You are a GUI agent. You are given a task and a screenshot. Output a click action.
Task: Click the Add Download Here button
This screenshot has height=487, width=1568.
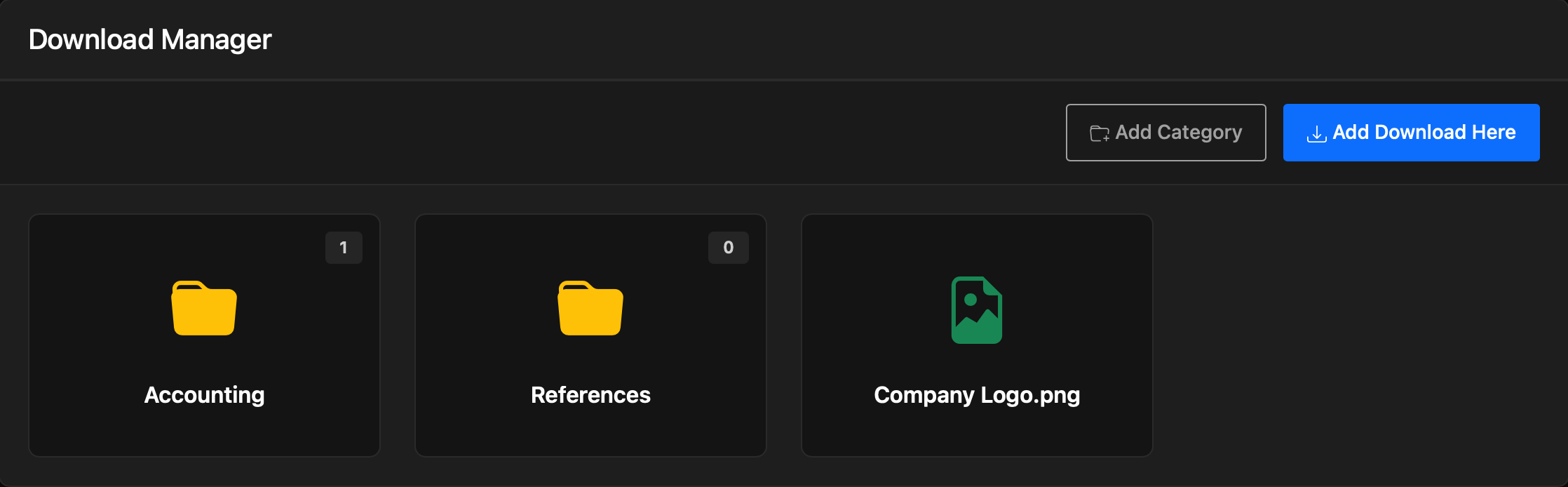tap(1411, 133)
